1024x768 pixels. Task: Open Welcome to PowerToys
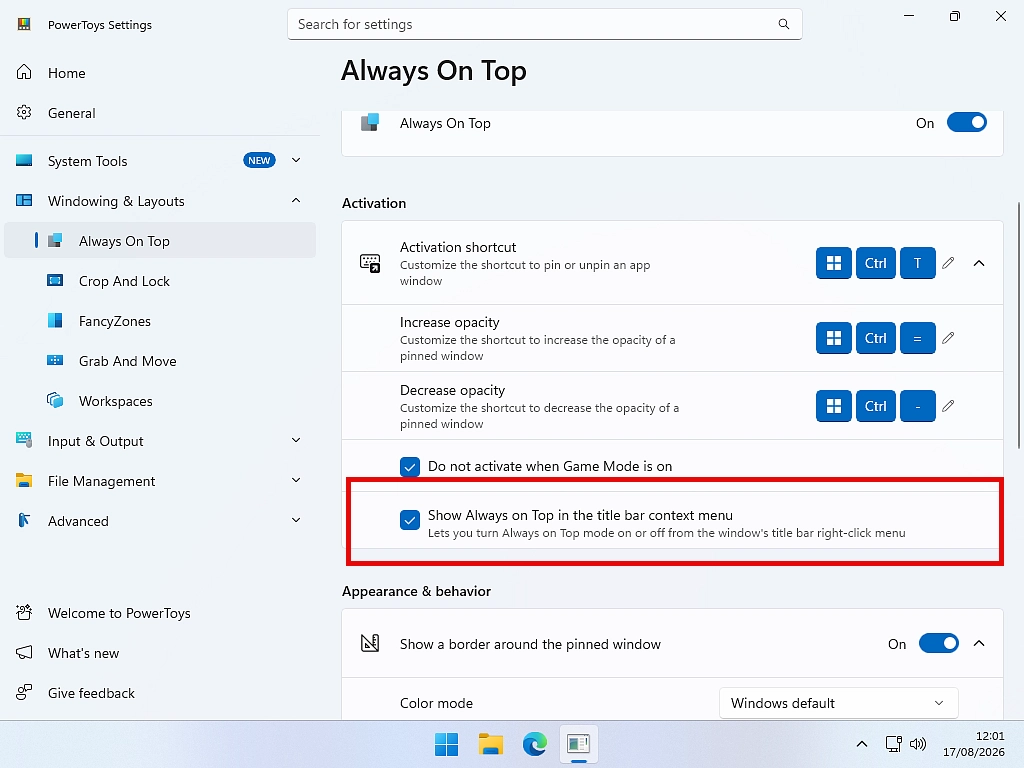(x=160, y=613)
